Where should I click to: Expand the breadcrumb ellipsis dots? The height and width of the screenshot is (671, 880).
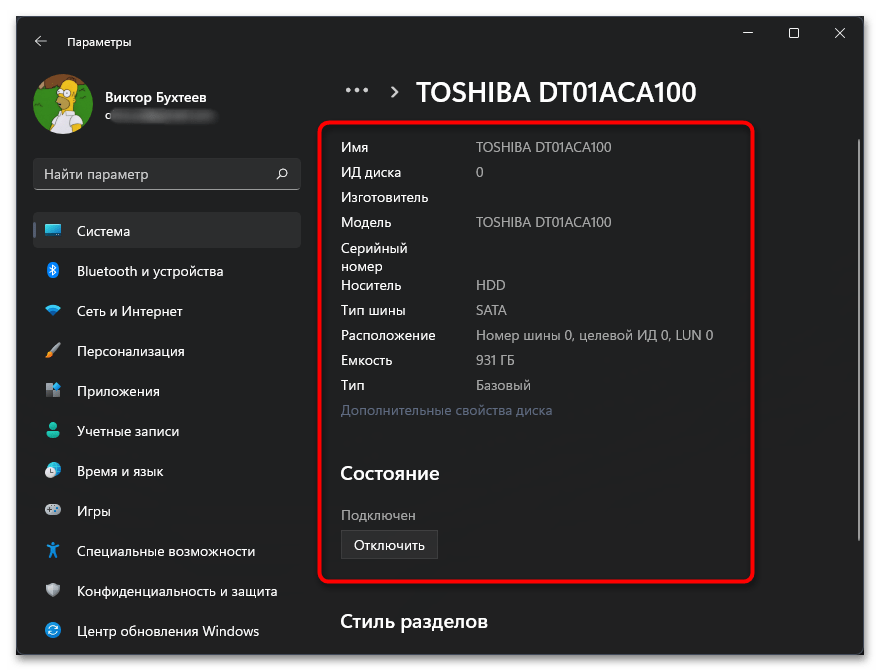(357, 90)
